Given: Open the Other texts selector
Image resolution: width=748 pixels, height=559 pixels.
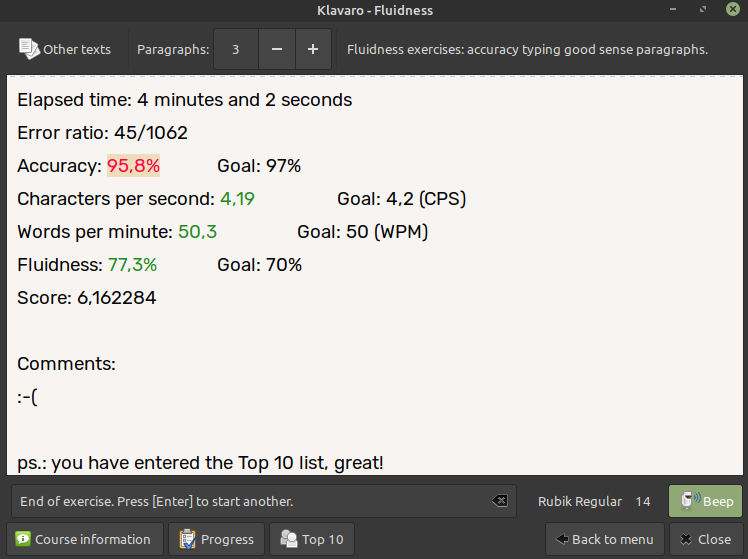Looking at the screenshot, I should click(x=65, y=49).
